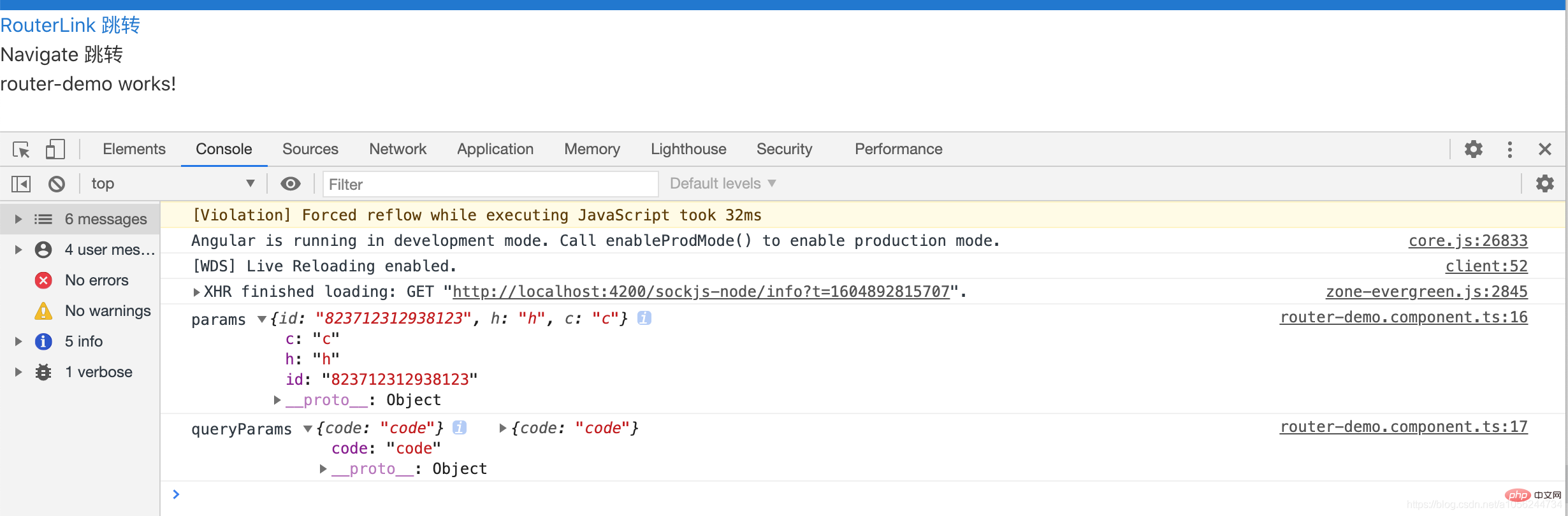Screen dimensions: 1568x516
Task: Expand the XHR finished loading entry
Action: click(196, 292)
